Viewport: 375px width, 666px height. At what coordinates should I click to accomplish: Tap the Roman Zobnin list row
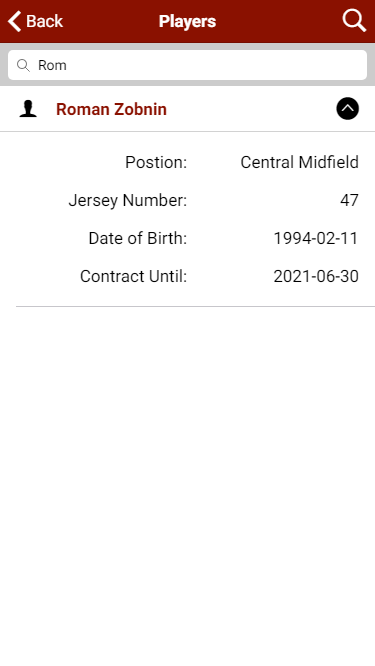187,109
